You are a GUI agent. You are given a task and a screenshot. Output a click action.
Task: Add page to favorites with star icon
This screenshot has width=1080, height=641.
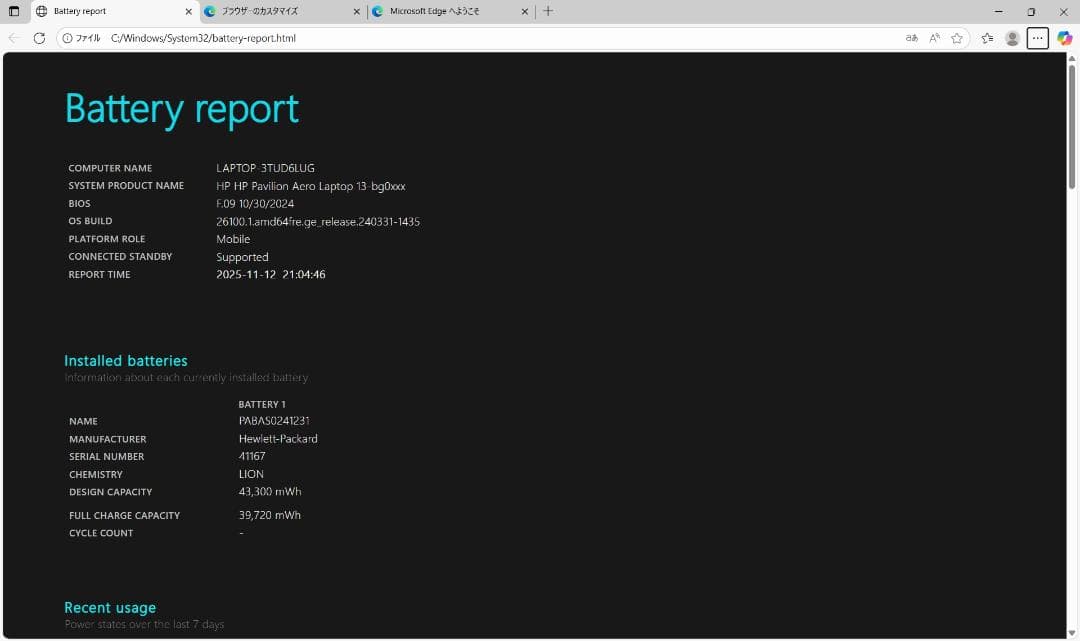pyautogui.click(x=957, y=38)
